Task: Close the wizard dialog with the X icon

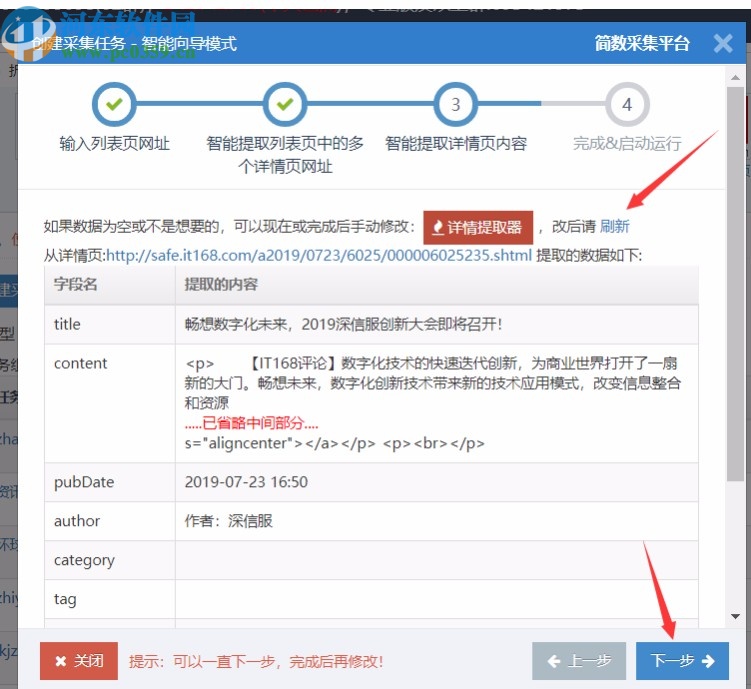Action: (723, 44)
